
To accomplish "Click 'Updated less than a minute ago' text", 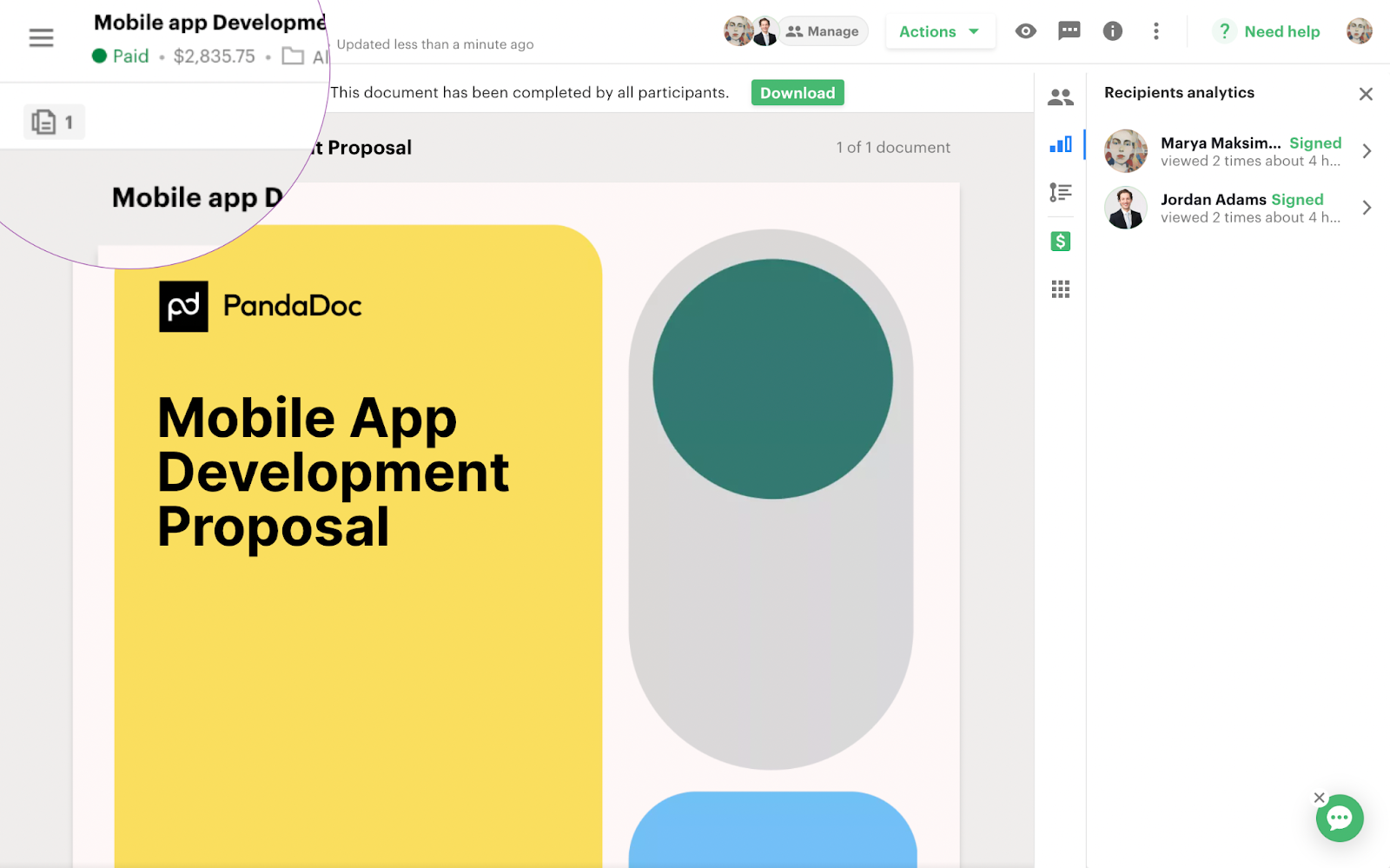I will pyautogui.click(x=435, y=44).
